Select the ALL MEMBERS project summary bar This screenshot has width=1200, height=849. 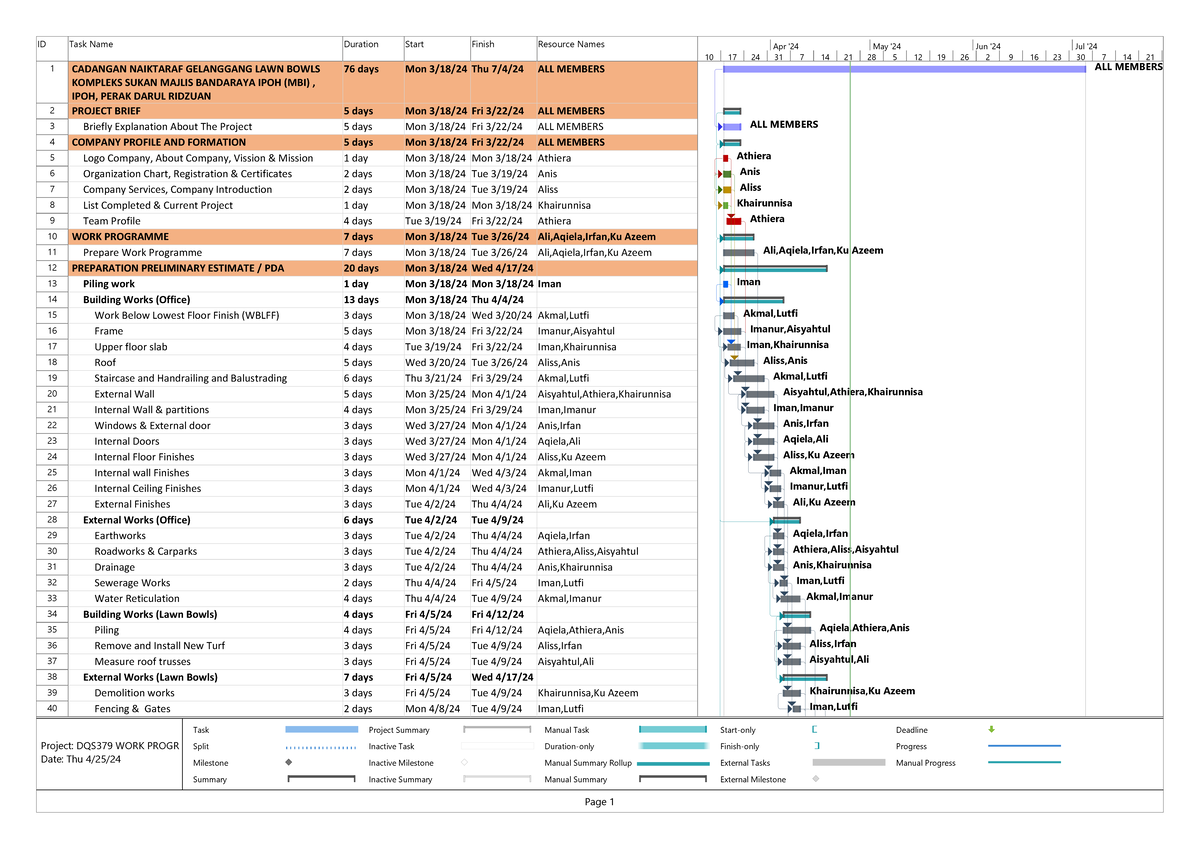[900, 68]
